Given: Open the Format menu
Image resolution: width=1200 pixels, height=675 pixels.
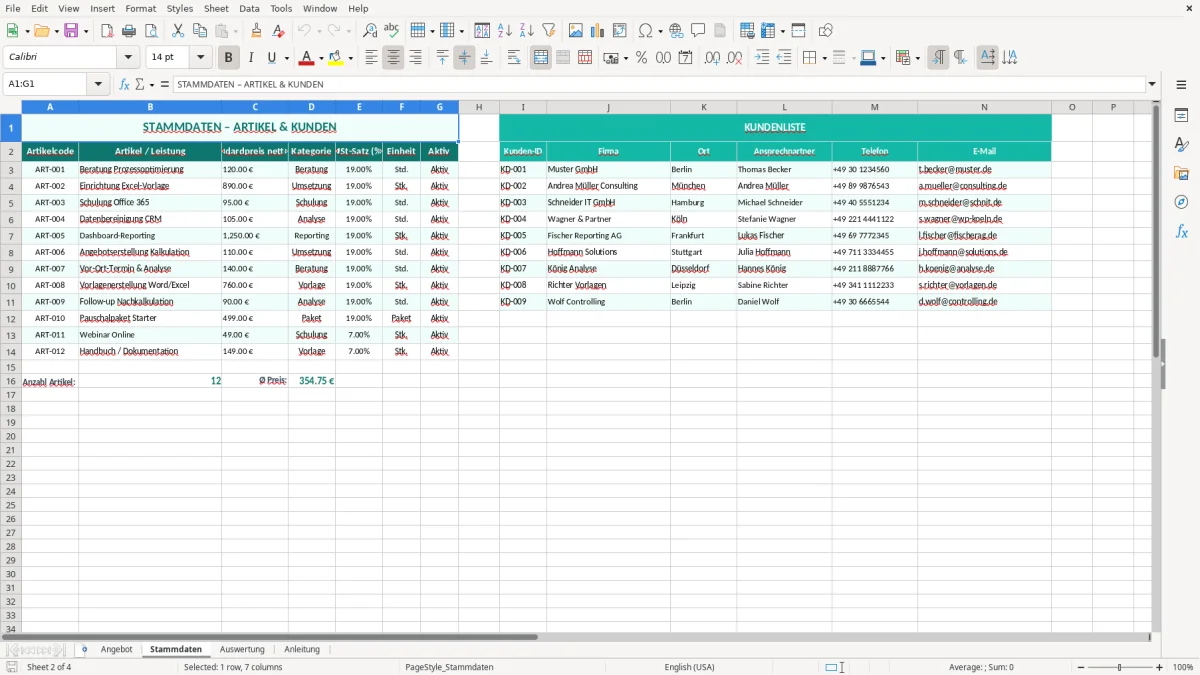Looking at the screenshot, I should click(x=140, y=8).
